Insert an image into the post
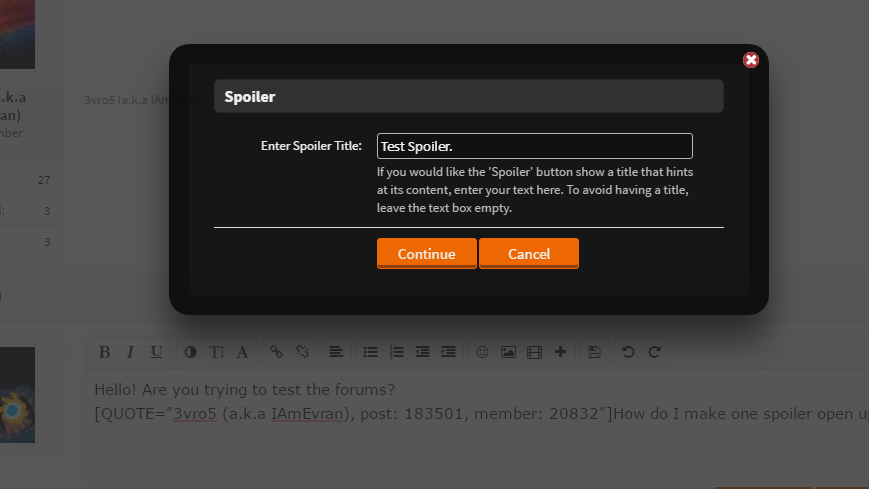 pos(508,352)
